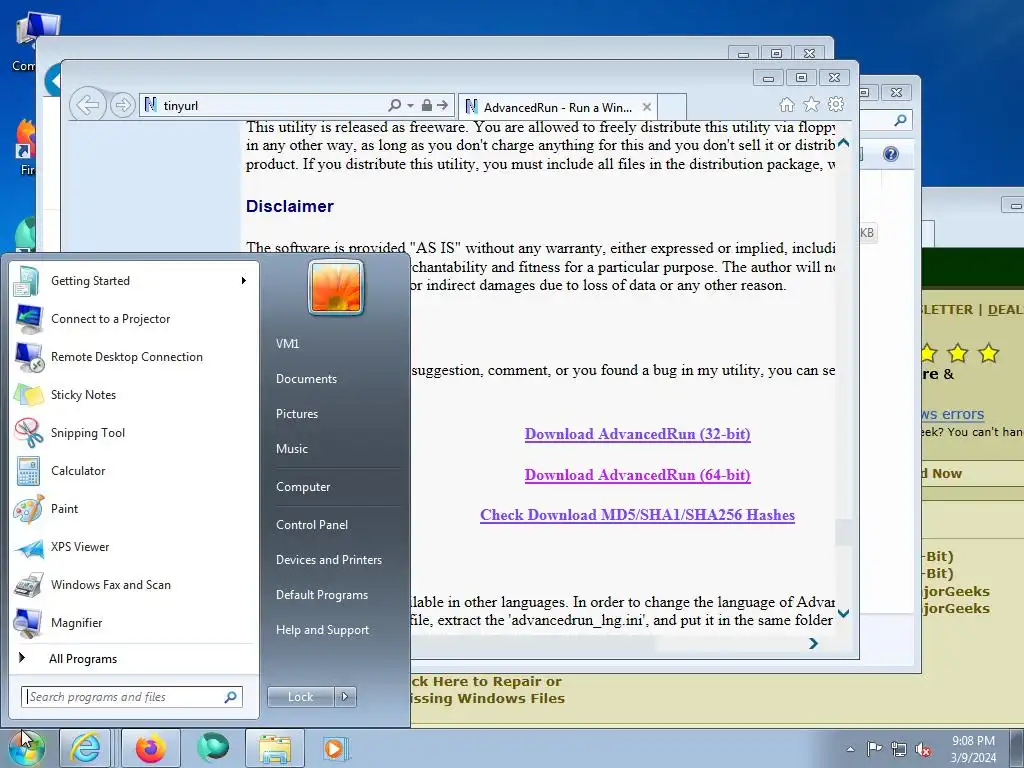The height and width of the screenshot is (768, 1024).
Task: Click address bar search magnifier icon
Action: 394,105
